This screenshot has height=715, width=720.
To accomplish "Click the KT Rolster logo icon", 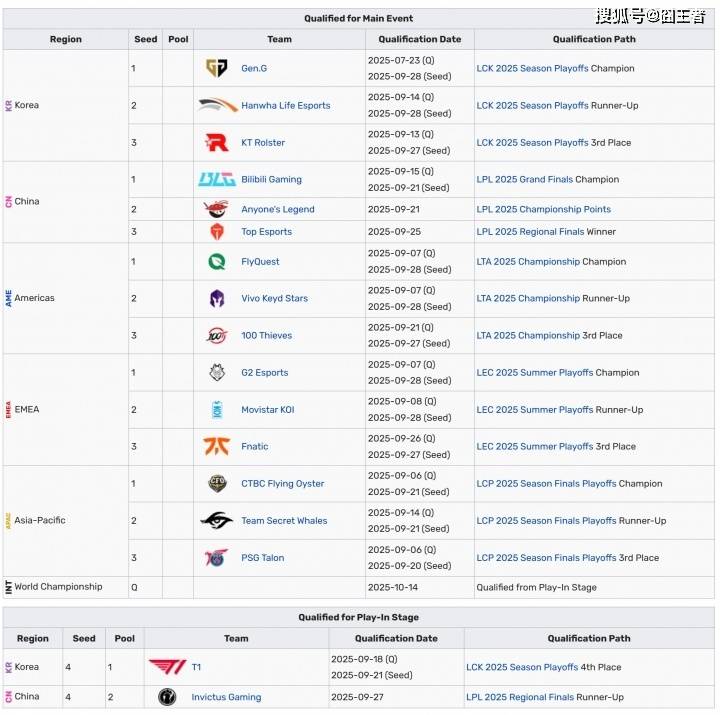I will click(x=216, y=142).
